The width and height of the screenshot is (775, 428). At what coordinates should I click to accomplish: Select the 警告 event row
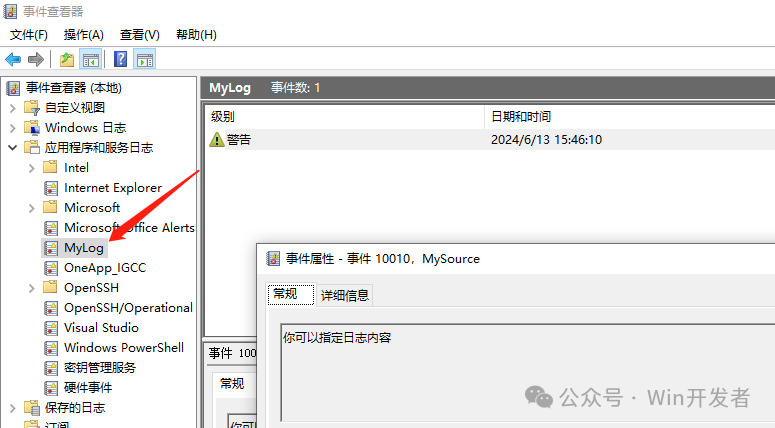[239, 140]
